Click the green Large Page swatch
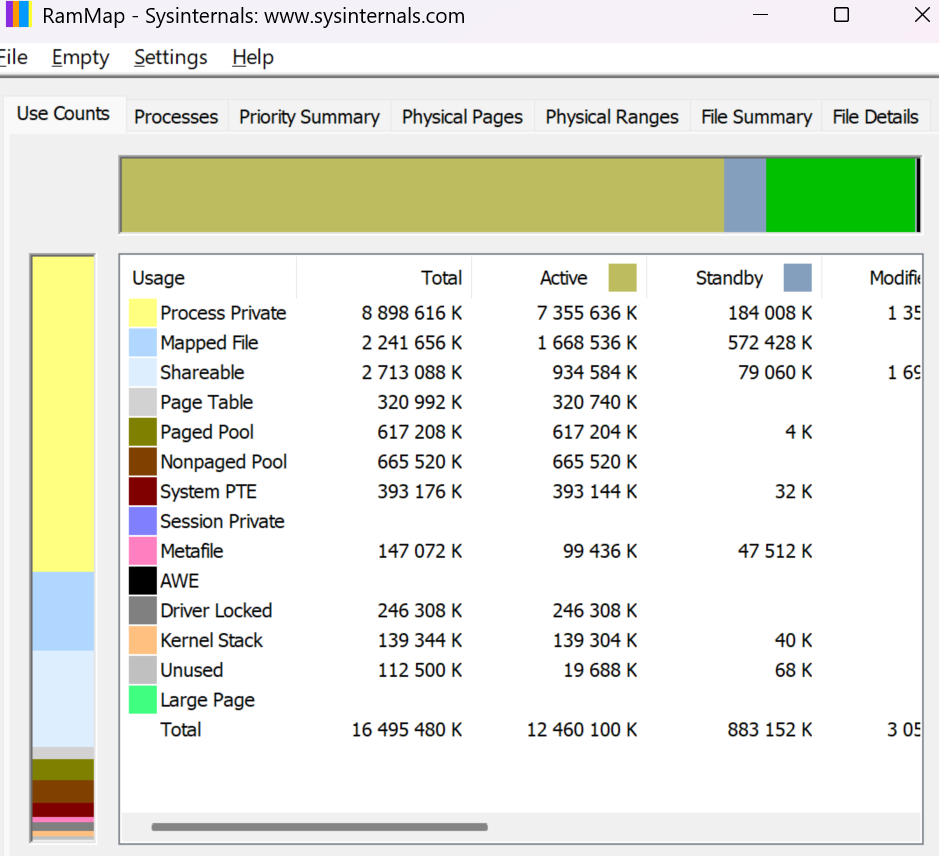Viewport: 939px width, 856px height. click(143, 700)
